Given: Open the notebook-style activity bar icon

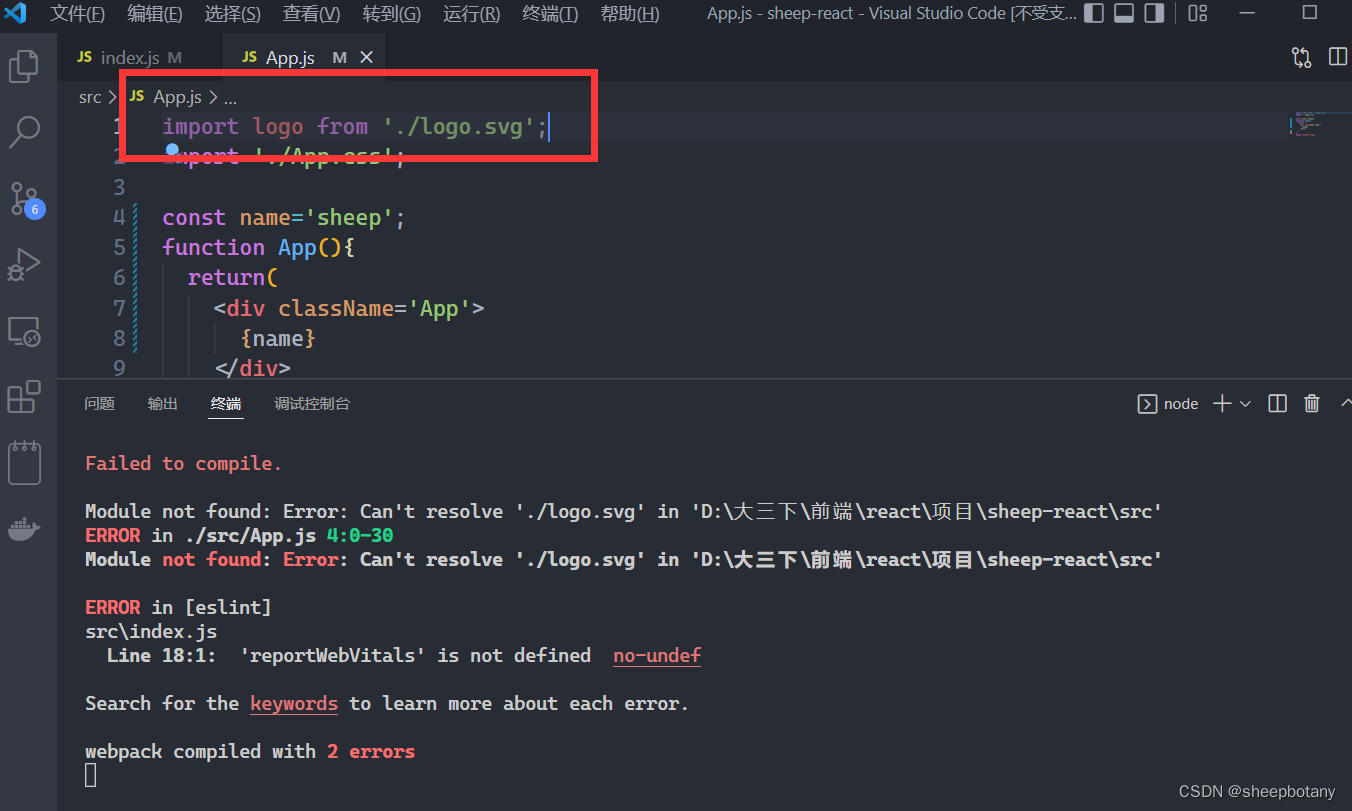Looking at the screenshot, I should (24, 463).
